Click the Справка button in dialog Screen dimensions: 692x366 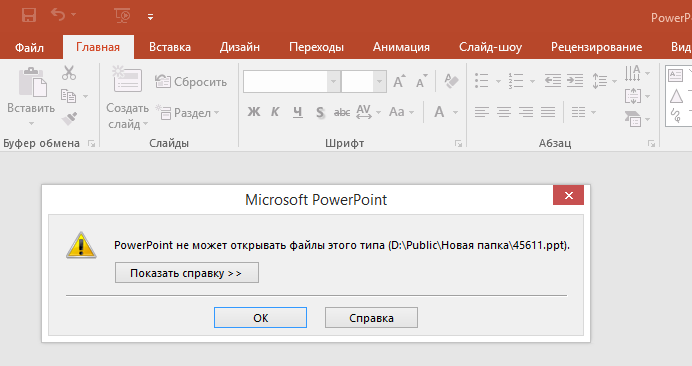[x=371, y=318]
